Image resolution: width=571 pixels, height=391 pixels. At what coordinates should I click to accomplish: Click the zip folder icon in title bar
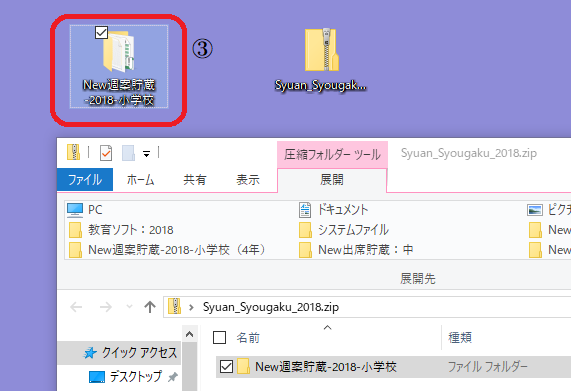coord(74,152)
